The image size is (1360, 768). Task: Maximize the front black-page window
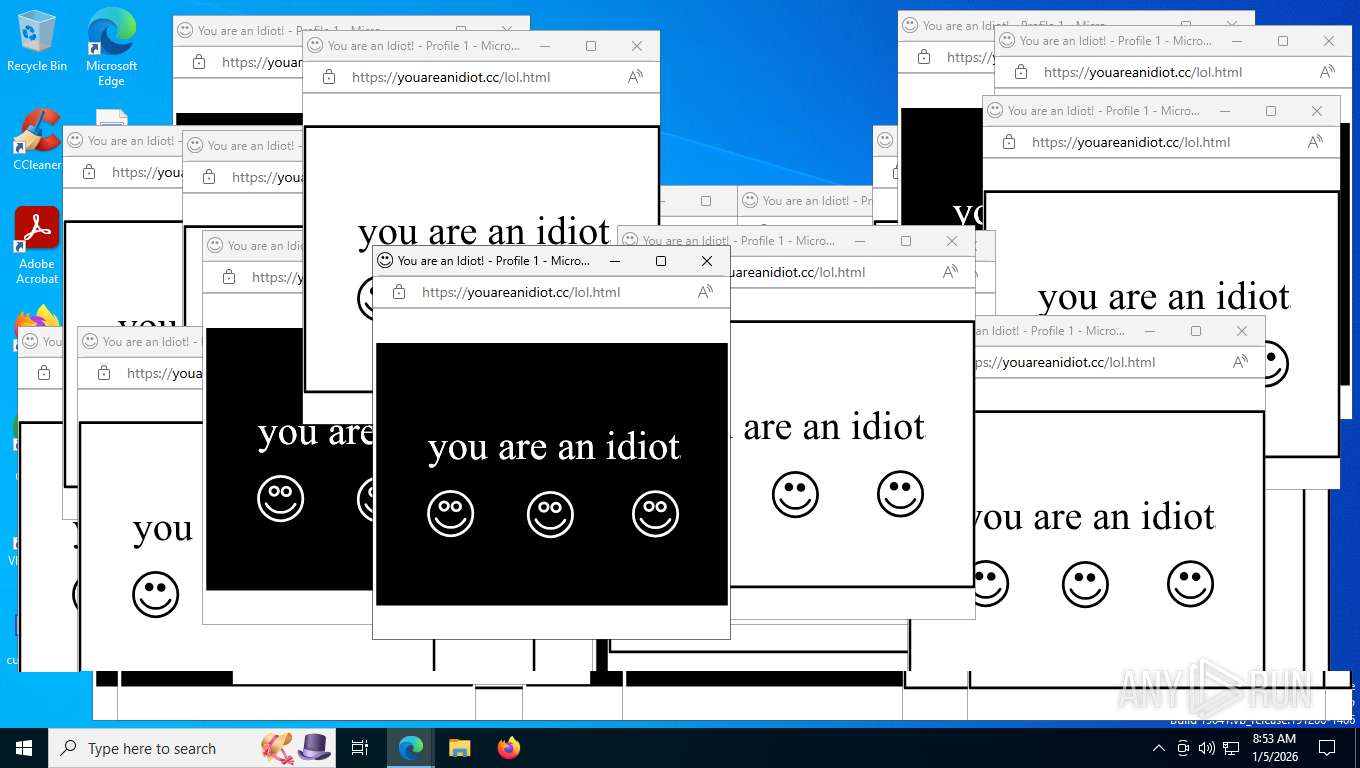(x=660, y=261)
